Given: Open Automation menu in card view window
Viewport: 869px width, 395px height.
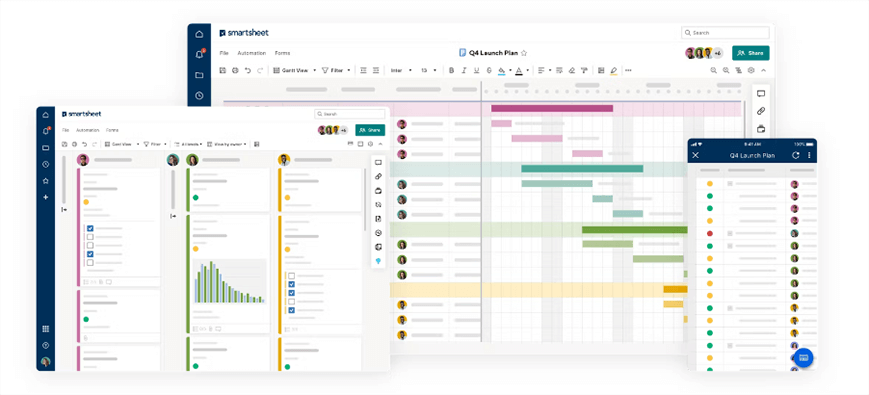Looking at the screenshot, I should tap(88, 130).
